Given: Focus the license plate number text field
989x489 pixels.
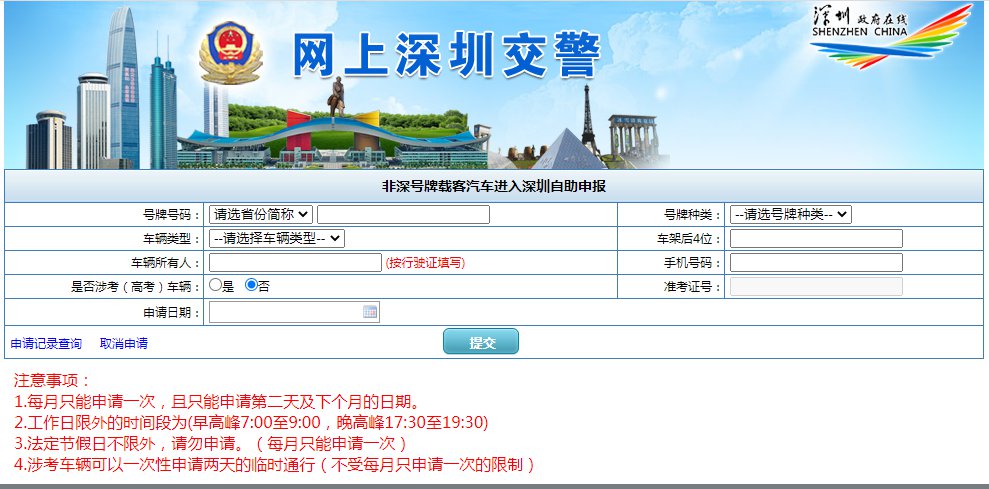Looking at the screenshot, I should pyautogui.click(x=403, y=214).
